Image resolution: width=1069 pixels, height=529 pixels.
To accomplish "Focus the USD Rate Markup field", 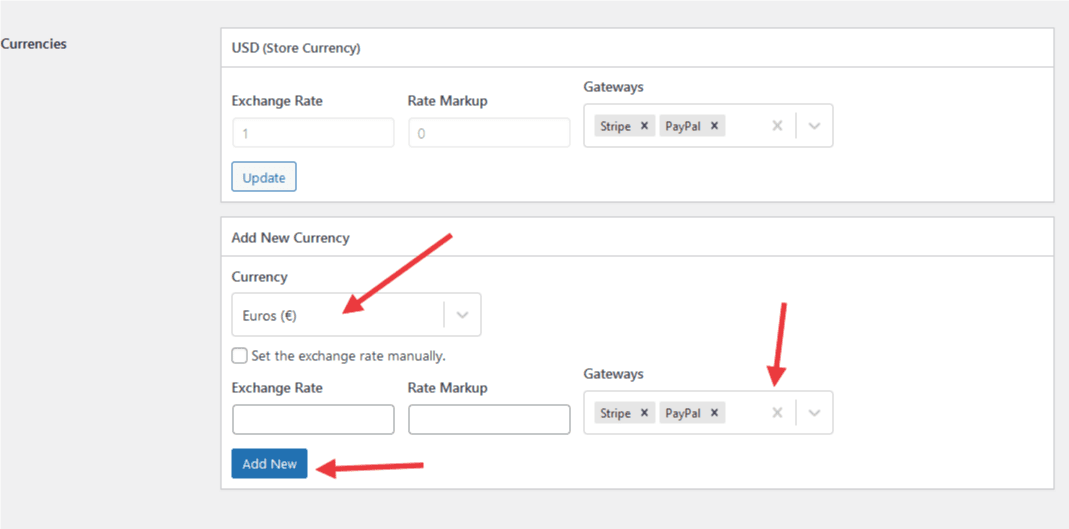I will tap(489, 133).
